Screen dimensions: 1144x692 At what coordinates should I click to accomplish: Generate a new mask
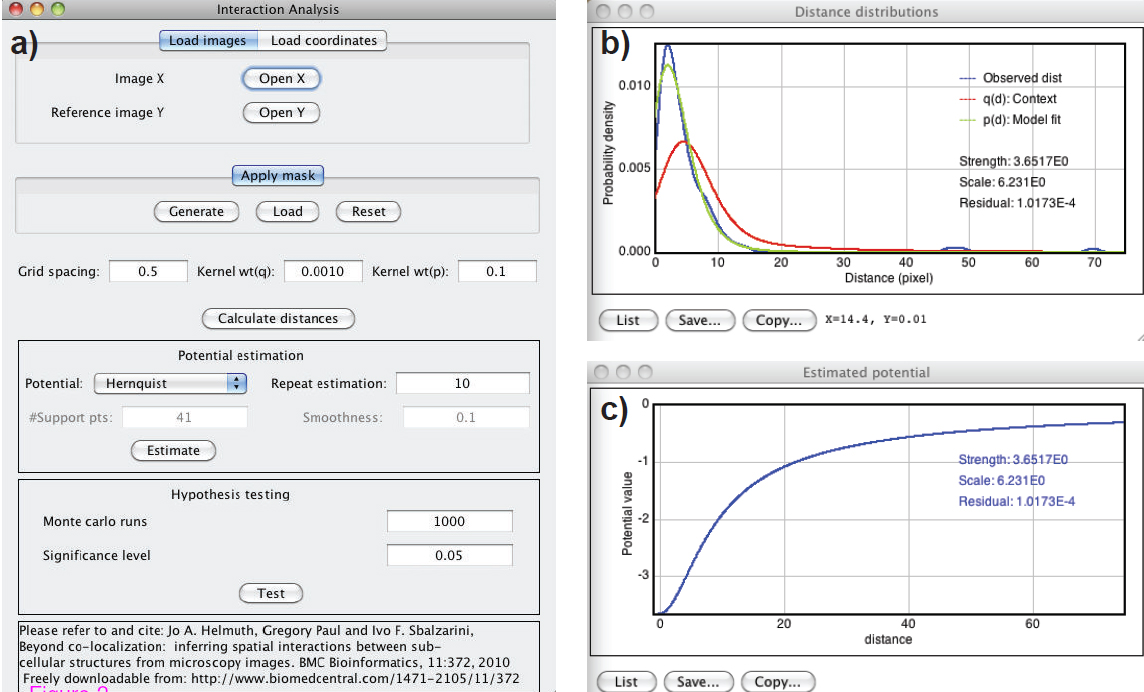click(196, 212)
